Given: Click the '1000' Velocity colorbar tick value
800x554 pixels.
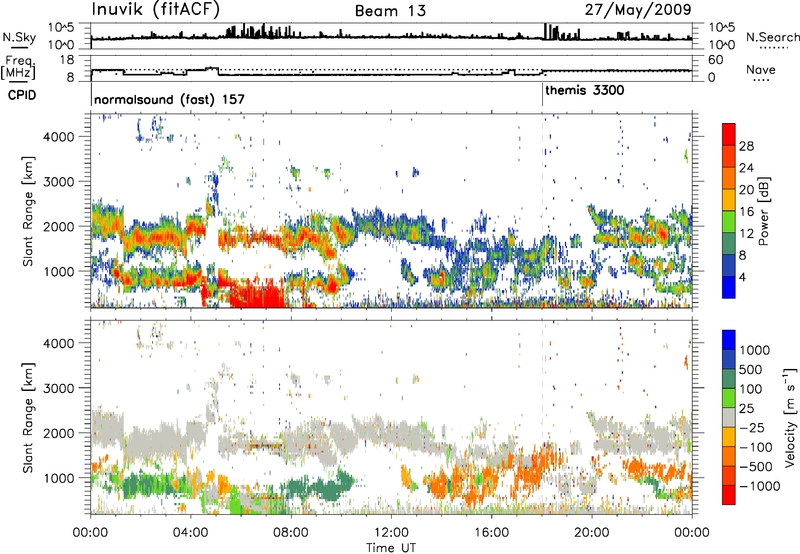Looking at the screenshot, I should [755, 350].
